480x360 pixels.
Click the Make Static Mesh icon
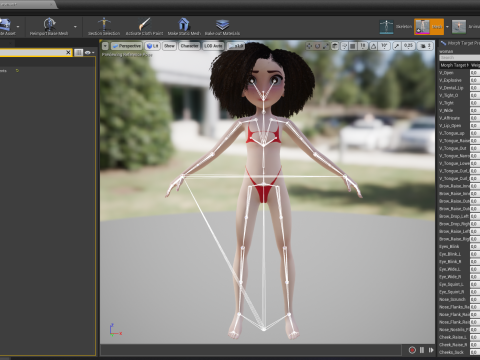(184, 24)
